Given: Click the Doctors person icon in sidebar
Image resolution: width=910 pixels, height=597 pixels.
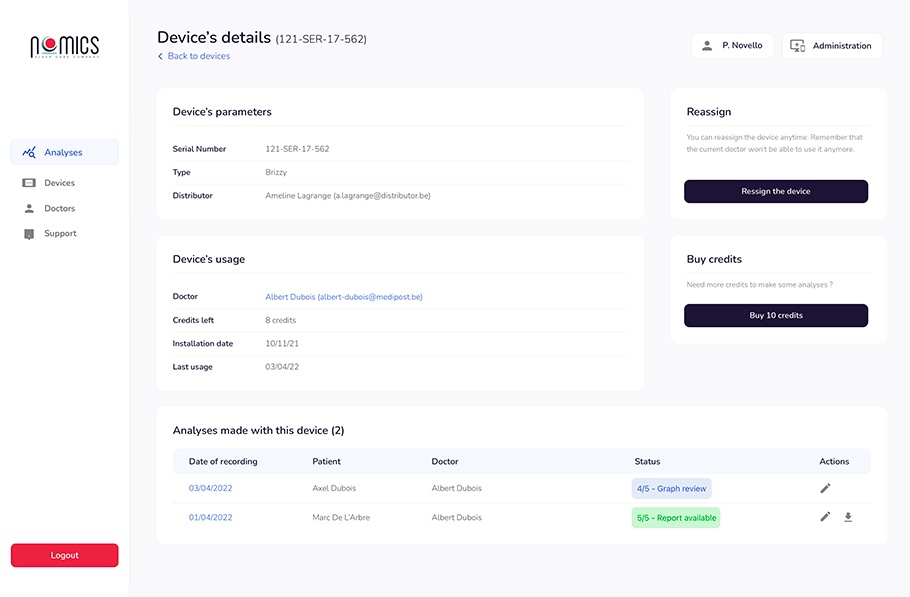Looking at the screenshot, I should pos(29,209).
